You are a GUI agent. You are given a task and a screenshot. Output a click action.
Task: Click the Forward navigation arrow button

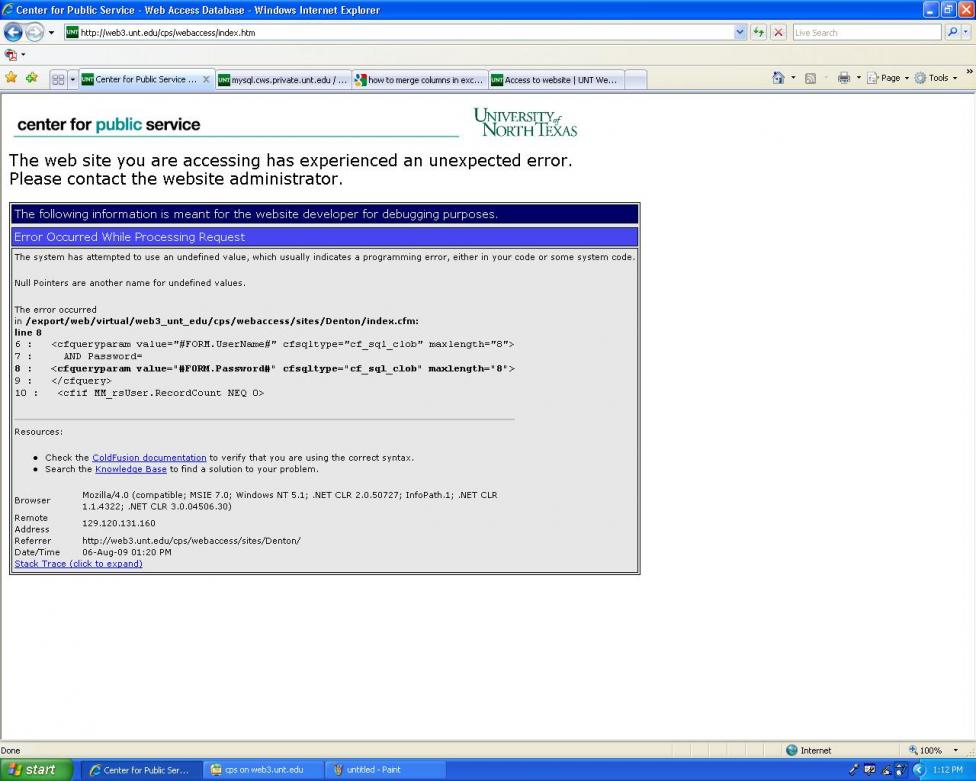click(35, 32)
